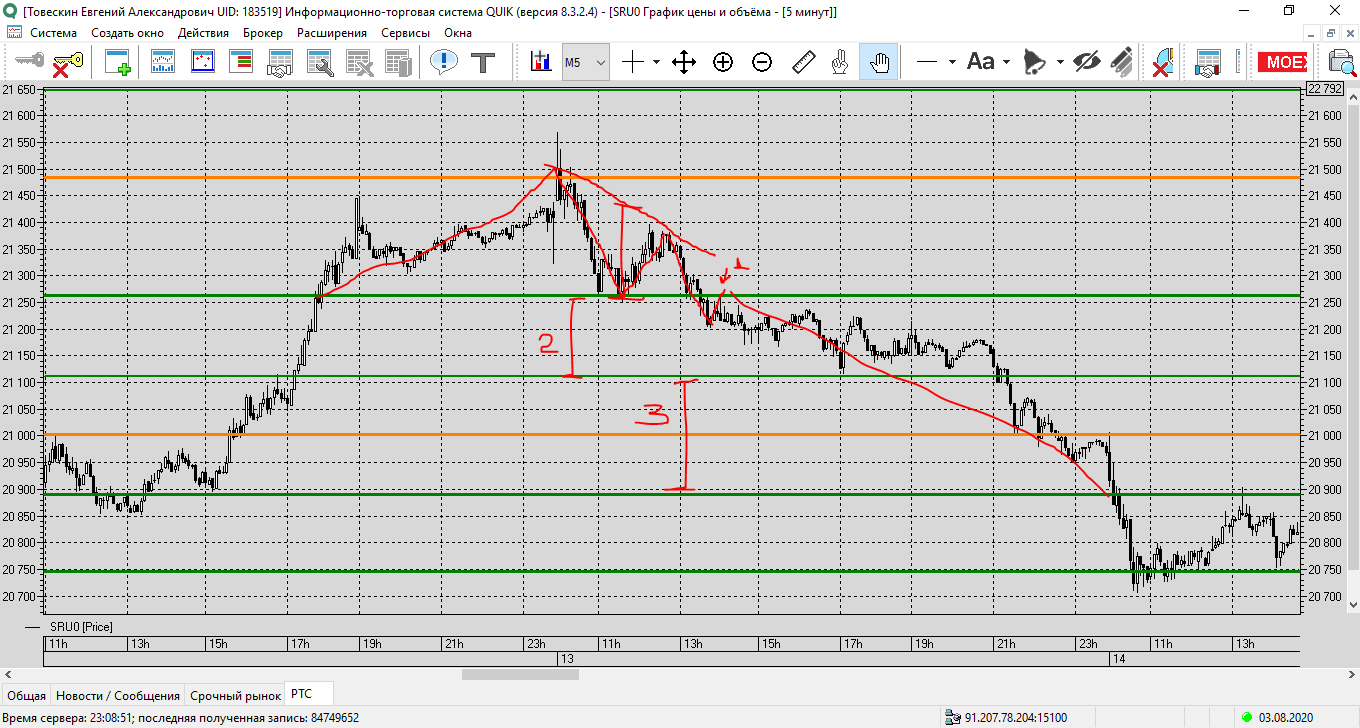This screenshot has height=728, width=1360.
Task: Open the M5 timeframe dropdown
Action: pos(585,62)
